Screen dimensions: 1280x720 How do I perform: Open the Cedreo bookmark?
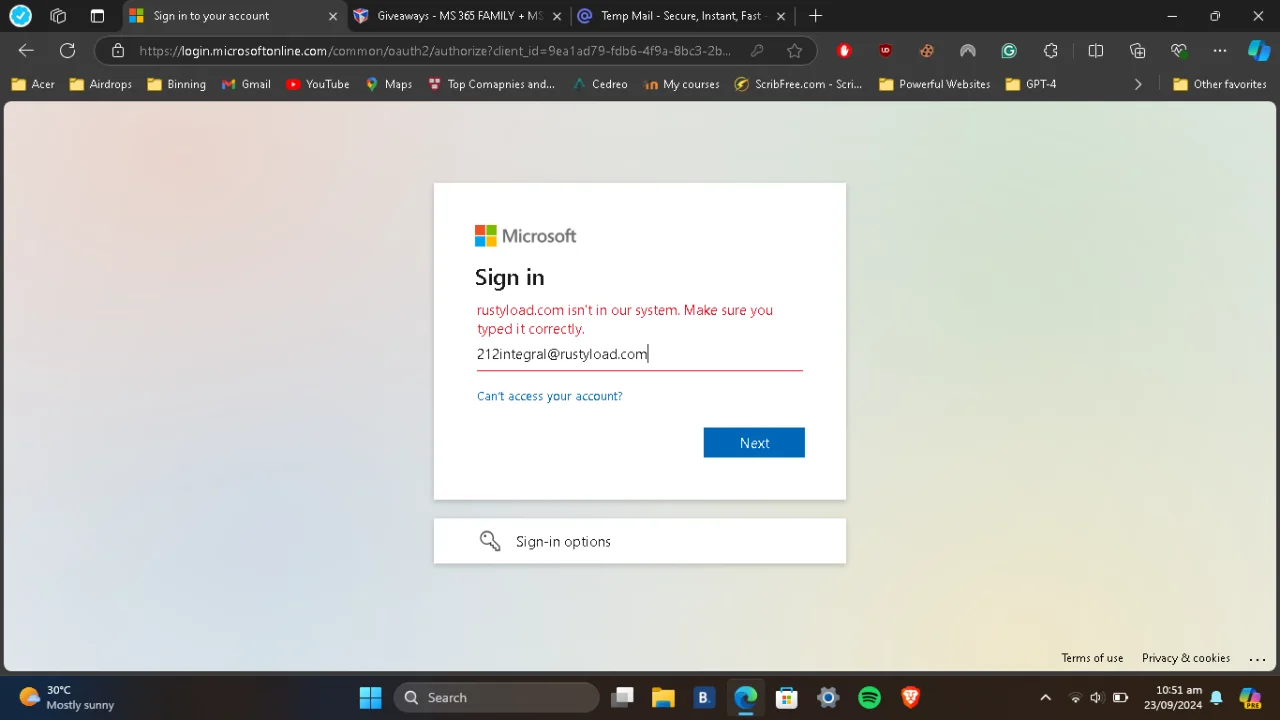(600, 84)
